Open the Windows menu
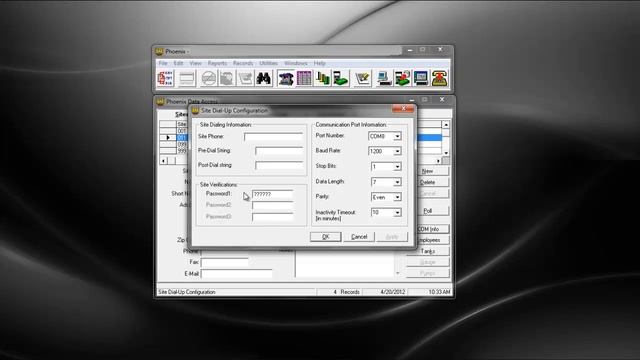Image resolution: width=640 pixels, height=360 pixels. (296, 63)
